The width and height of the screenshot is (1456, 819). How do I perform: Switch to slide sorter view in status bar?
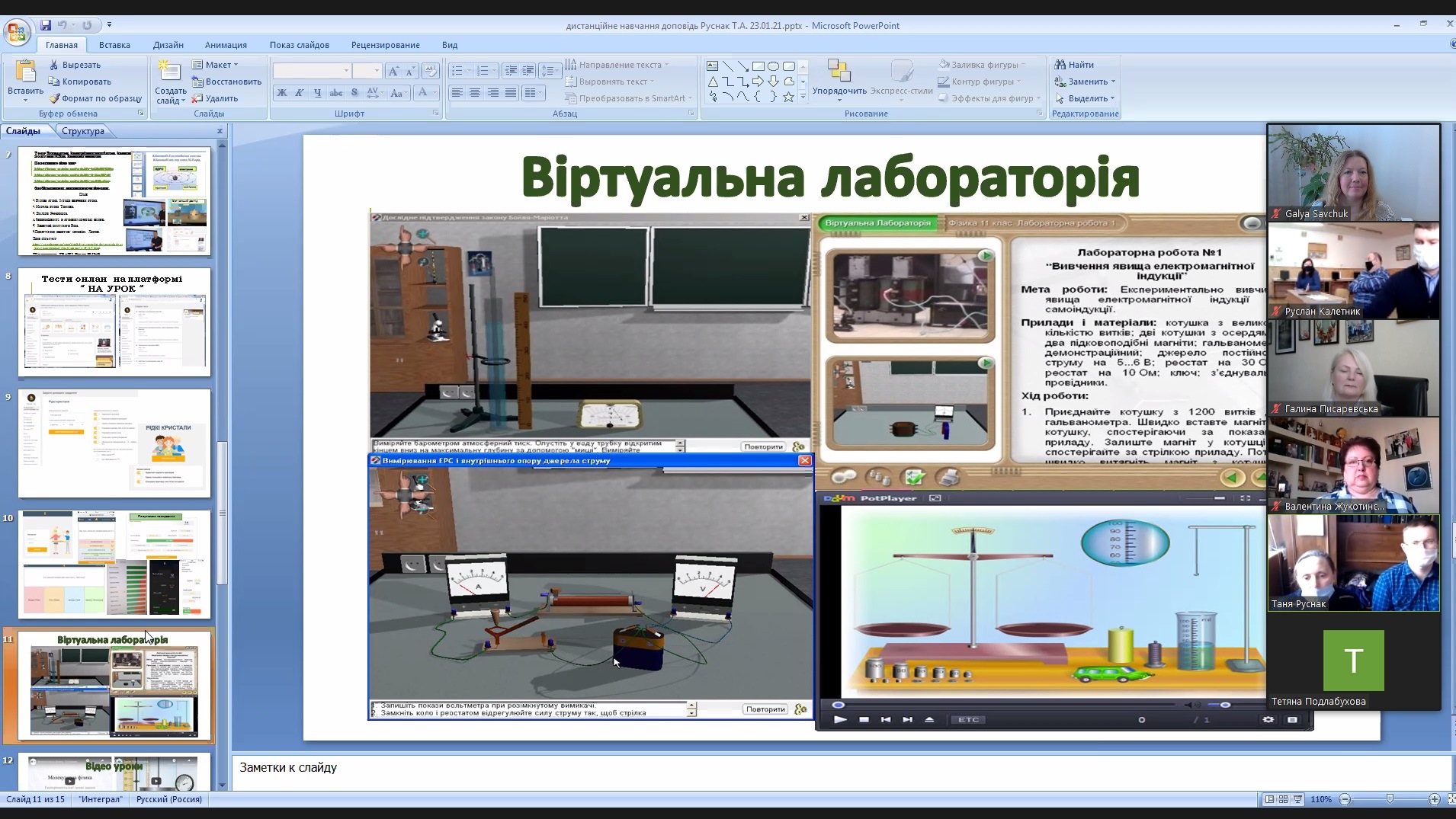pyautogui.click(x=1283, y=799)
